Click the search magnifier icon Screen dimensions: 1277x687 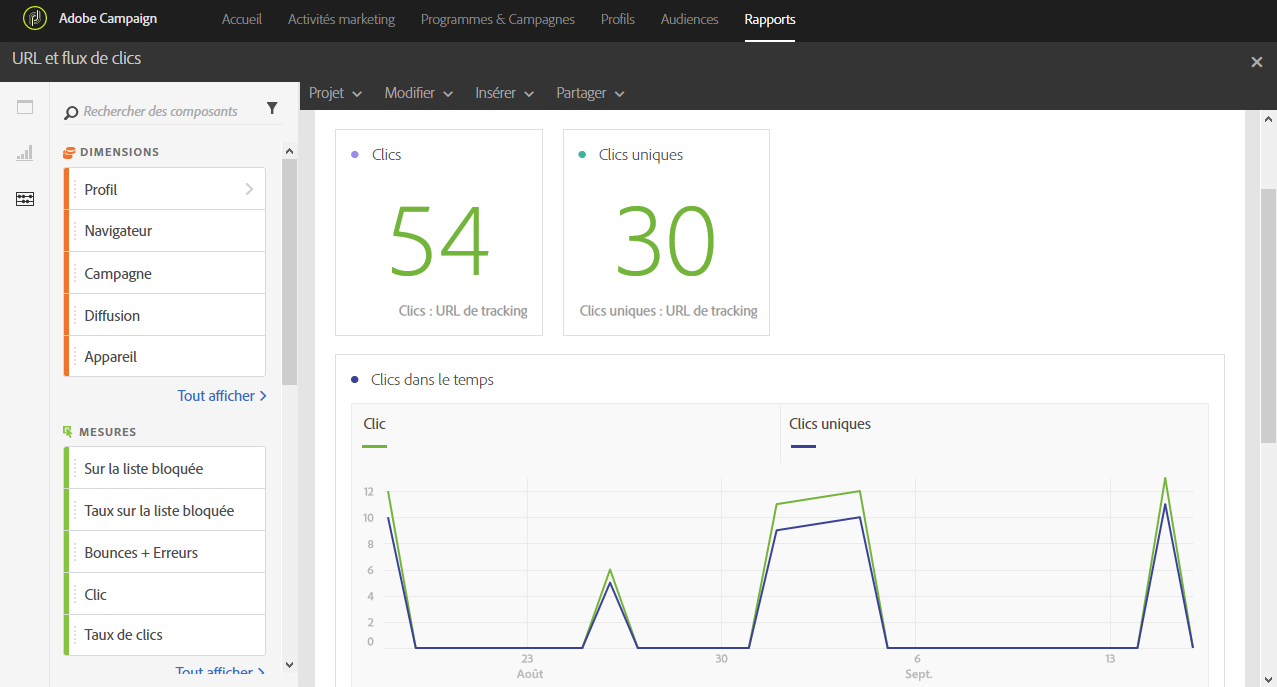pyautogui.click(x=71, y=112)
